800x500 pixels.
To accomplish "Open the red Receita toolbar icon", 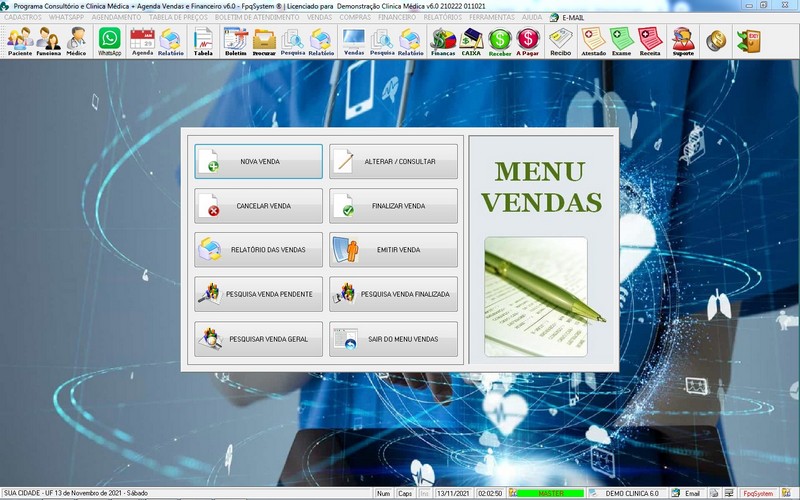I will (x=650, y=41).
